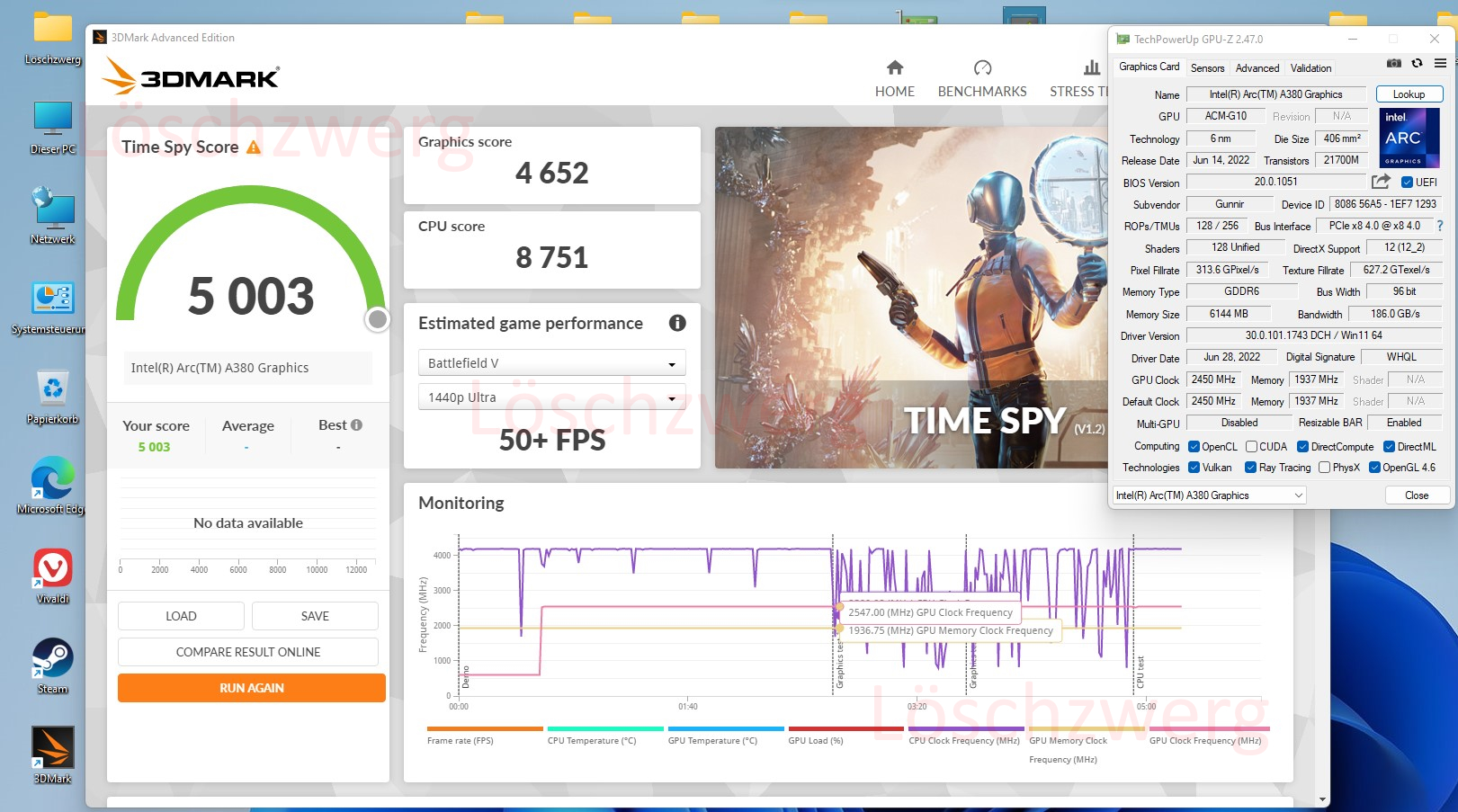Toggle the PhysX checkbox
The width and height of the screenshot is (1458, 812).
pyautogui.click(x=1324, y=468)
